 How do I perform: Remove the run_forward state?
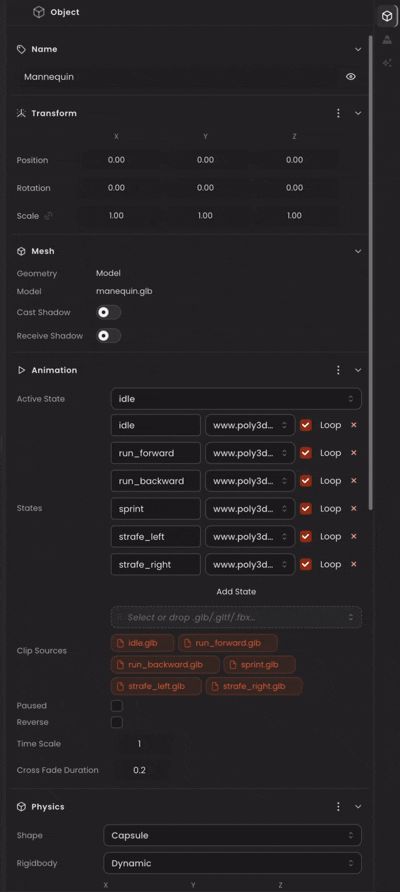tap(353, 453)
